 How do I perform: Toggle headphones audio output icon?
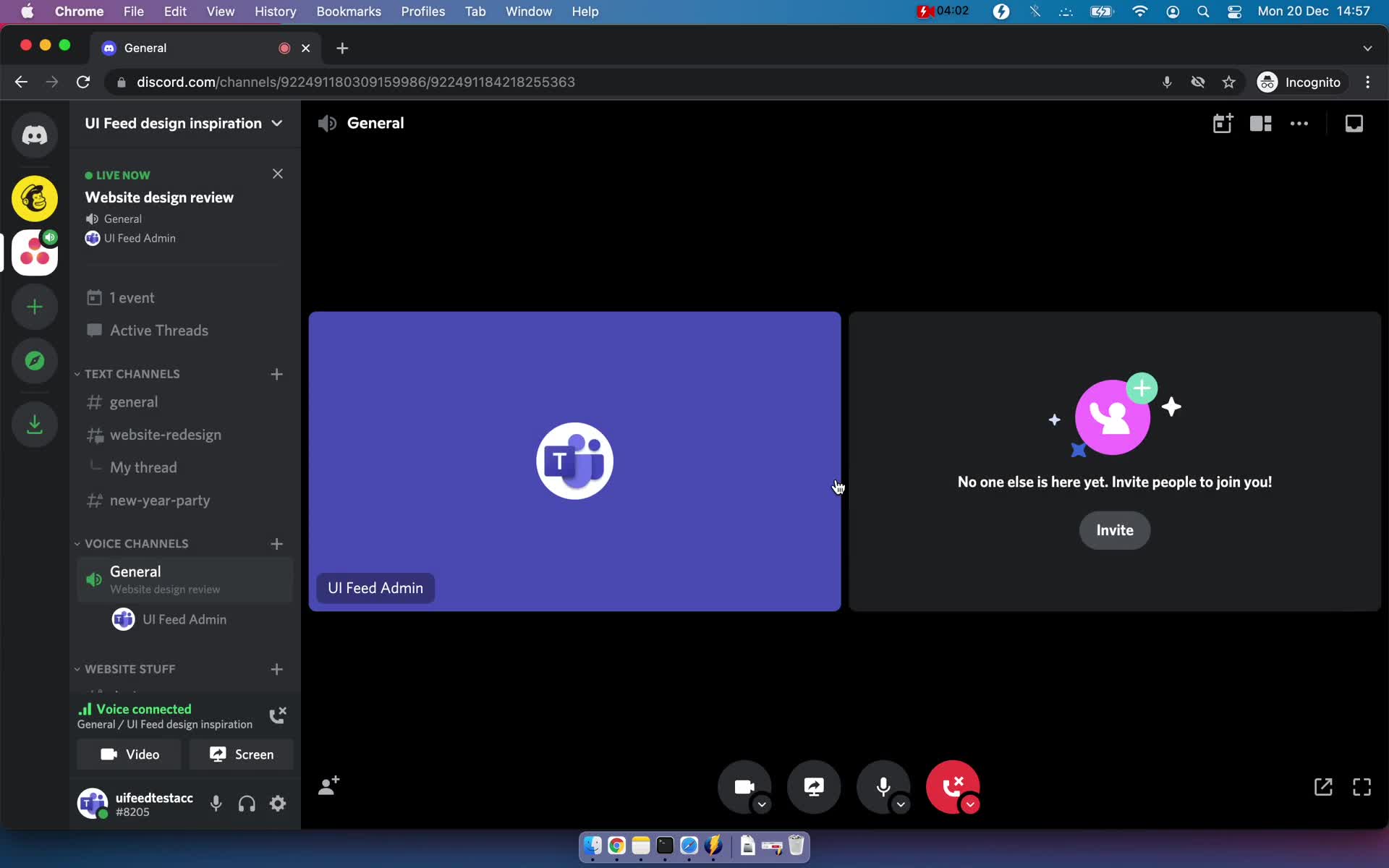point(246,803)
